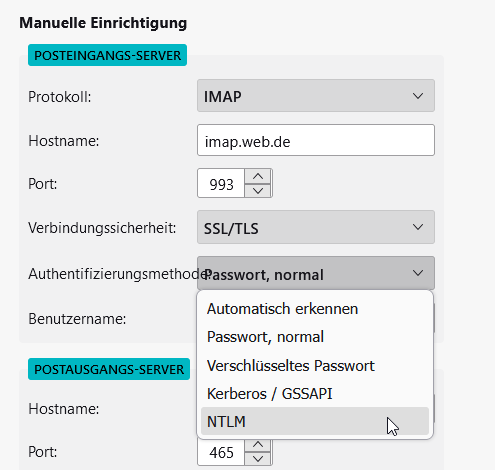Click the outgoing port 465 field
This screenshot has height=470, width=495.
[221, 452]
